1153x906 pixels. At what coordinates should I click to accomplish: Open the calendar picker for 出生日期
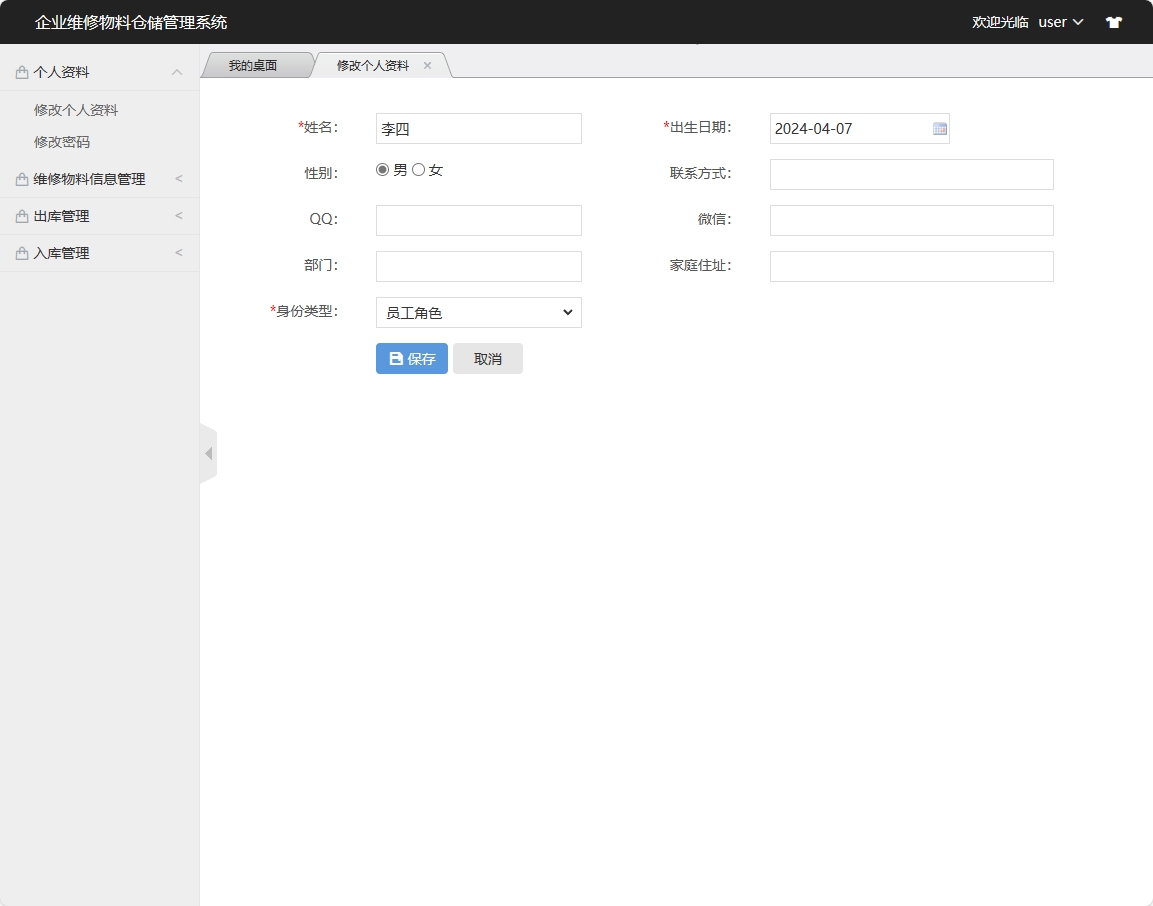pos(938,128)
